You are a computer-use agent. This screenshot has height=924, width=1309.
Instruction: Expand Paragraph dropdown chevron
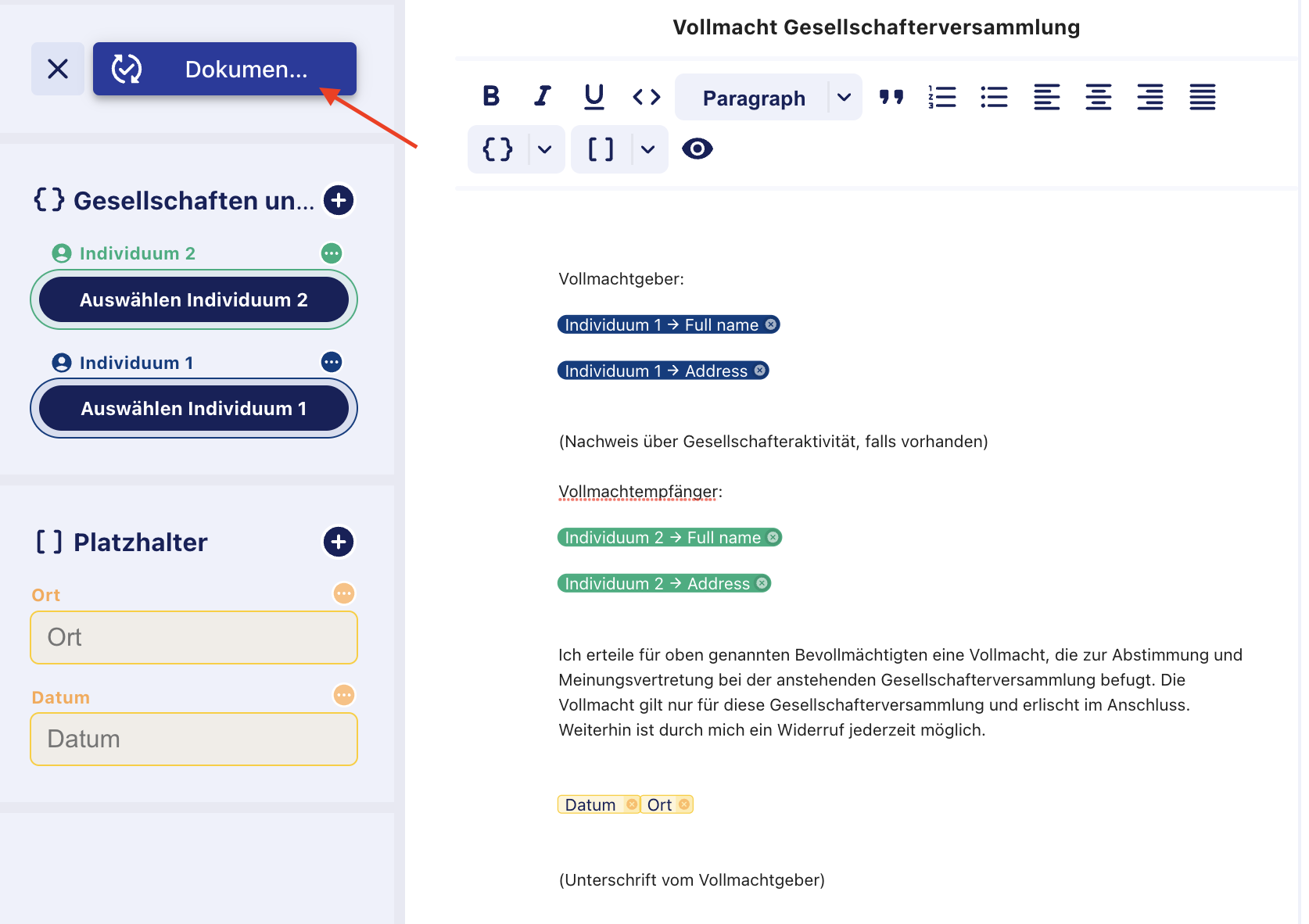845,98
